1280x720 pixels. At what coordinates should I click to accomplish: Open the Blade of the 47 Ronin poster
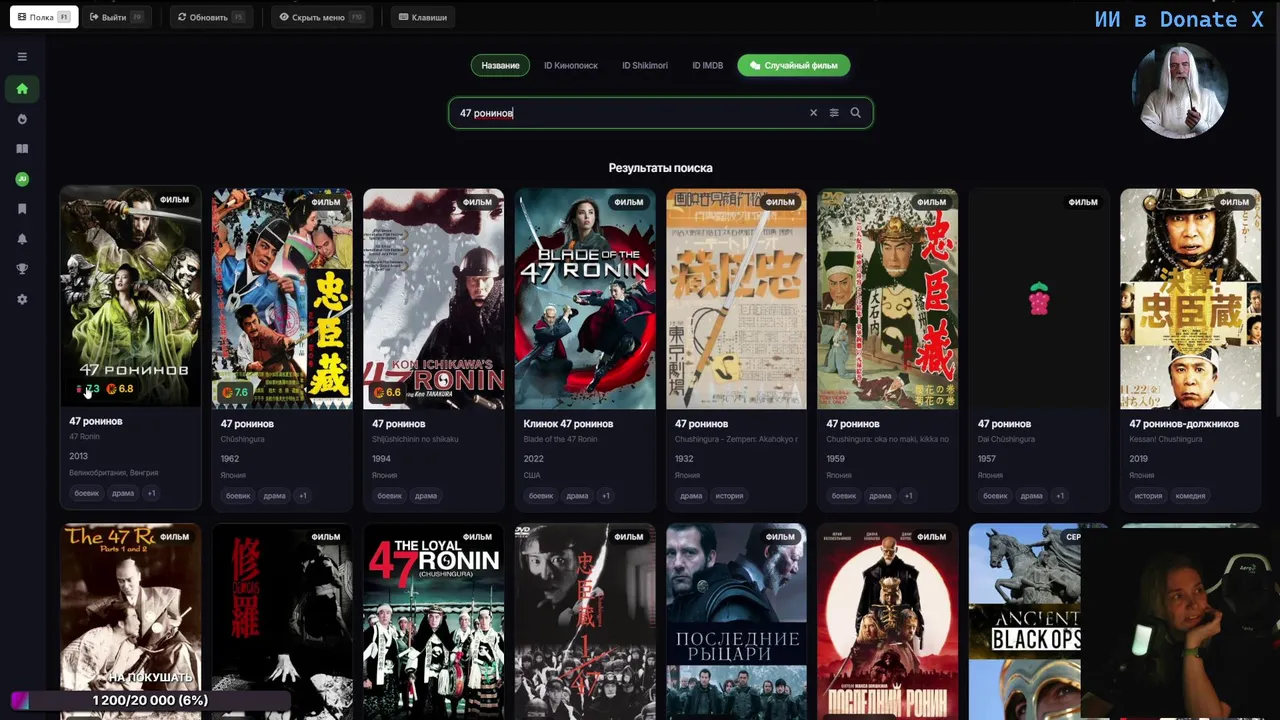tap(585, 299)
